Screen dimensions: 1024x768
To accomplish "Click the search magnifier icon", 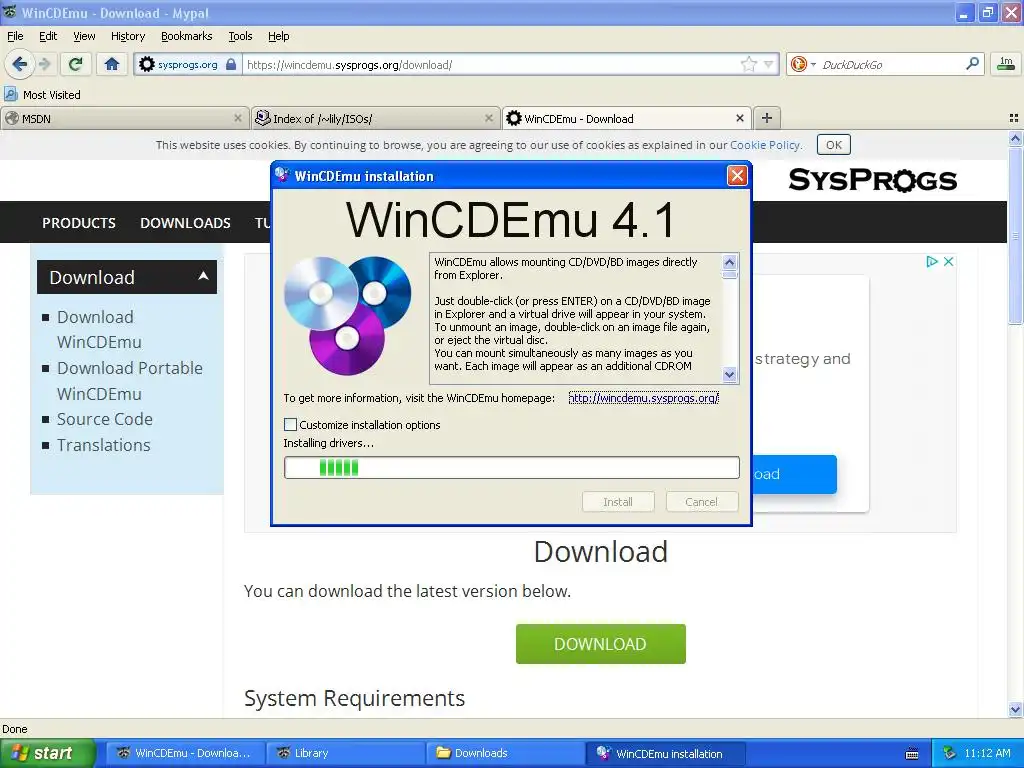I will tap(972, 63).
